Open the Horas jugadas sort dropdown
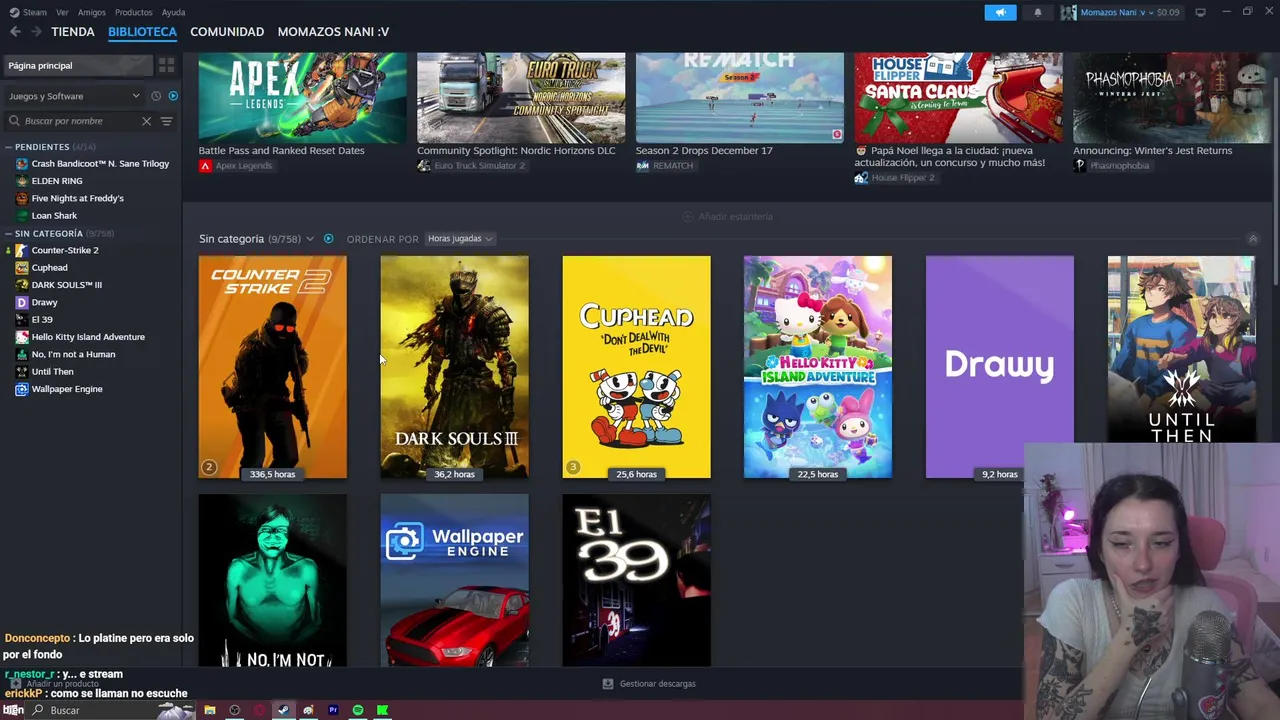 tap(459, 239)
